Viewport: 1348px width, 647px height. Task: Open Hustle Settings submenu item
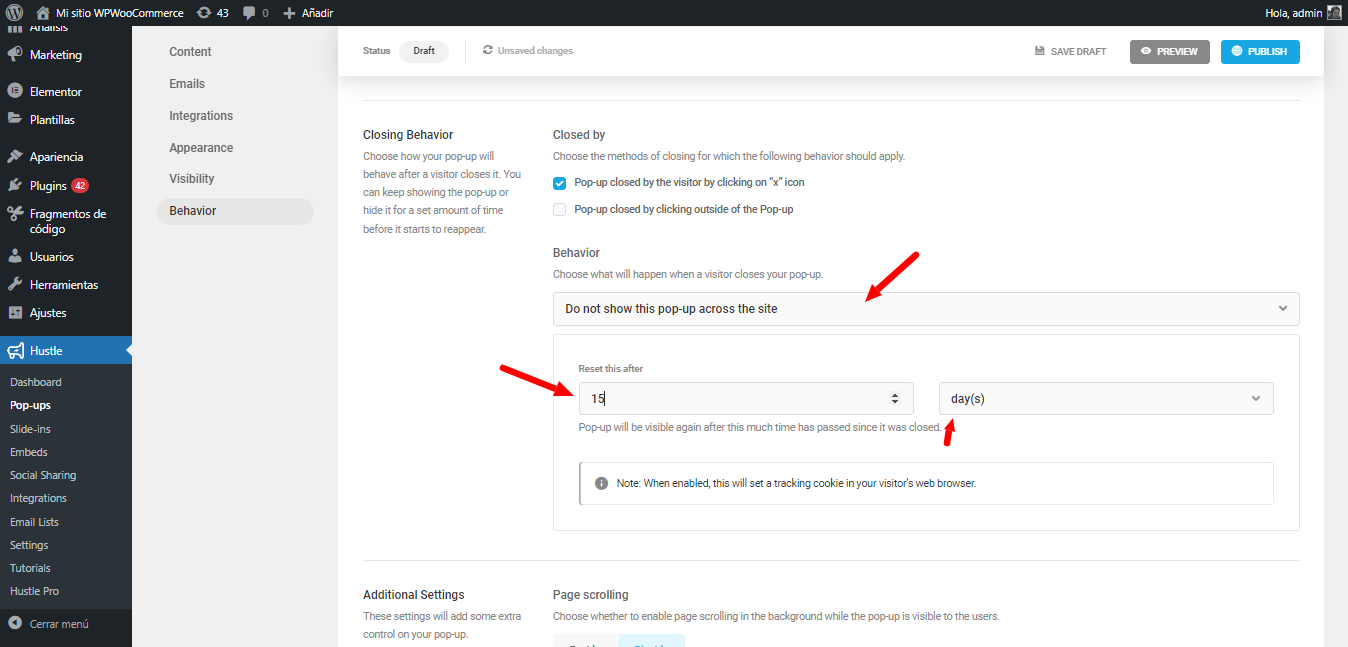coord(29,545)
